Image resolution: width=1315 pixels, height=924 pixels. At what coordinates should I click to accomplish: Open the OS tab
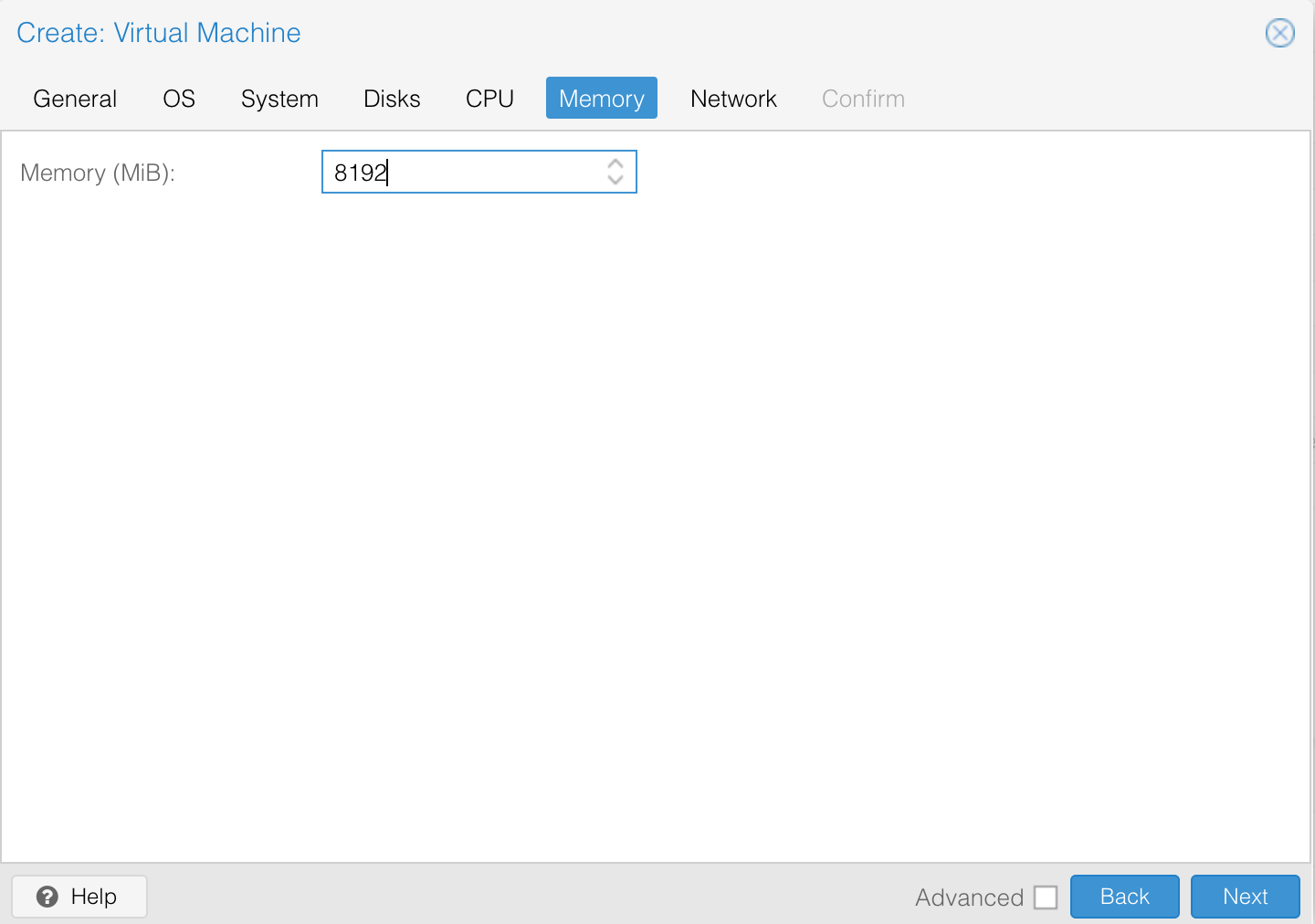[178, 98]
